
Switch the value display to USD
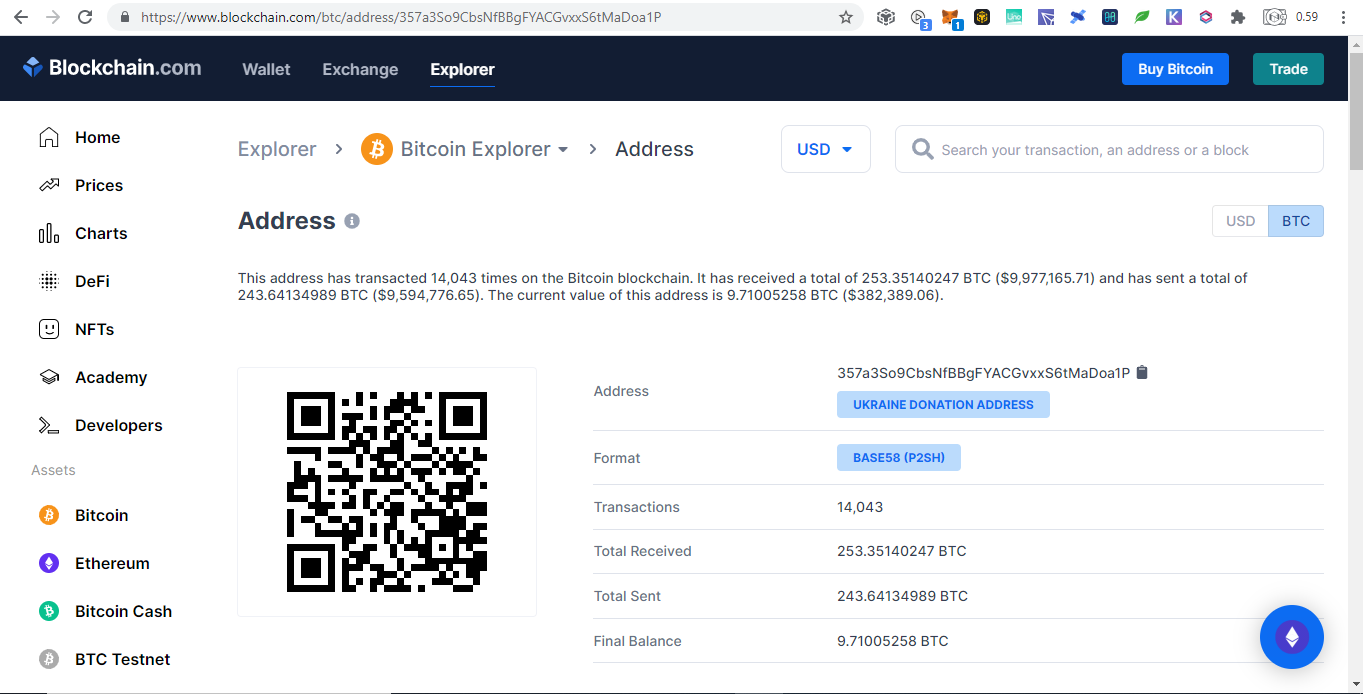coord(1240,221)
